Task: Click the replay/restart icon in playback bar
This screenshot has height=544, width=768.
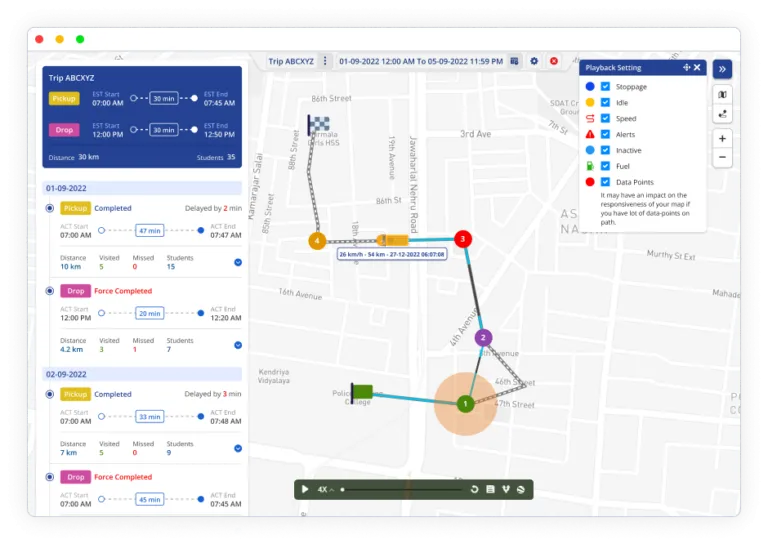Action: click(x=474, y=489)
